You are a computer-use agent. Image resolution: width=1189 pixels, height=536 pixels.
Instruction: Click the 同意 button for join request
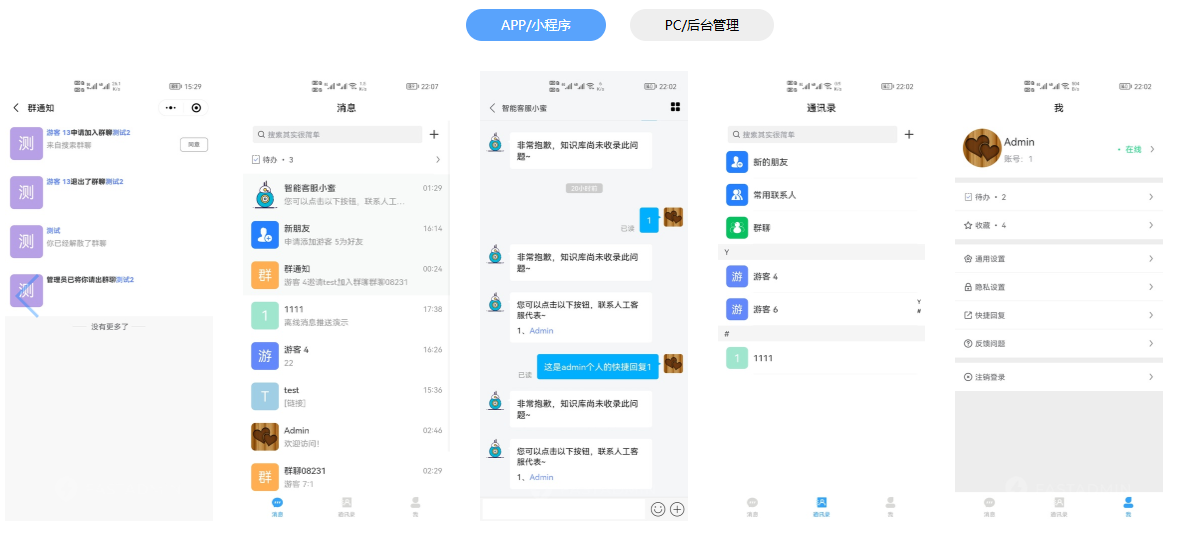click(x=194, y=145)
